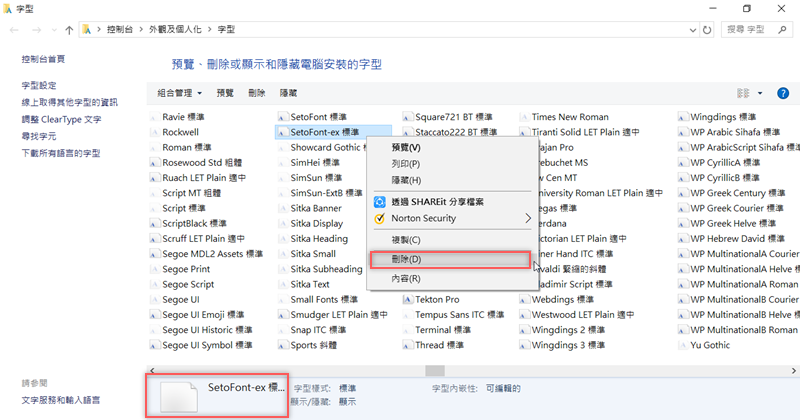This screenshot has height=420, width=800.
Task: Open 控制台首頁 link
Action: 43,59
